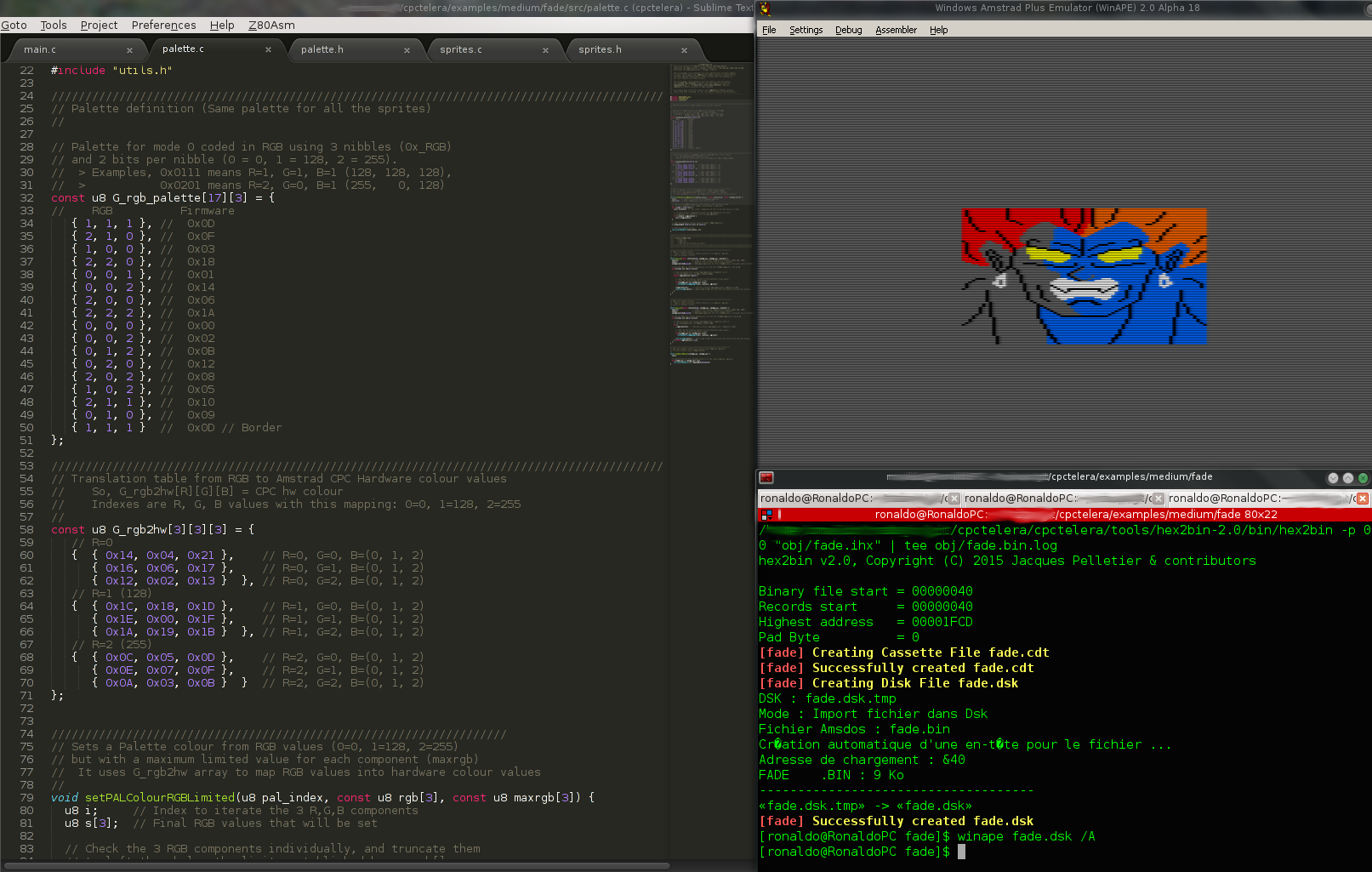Open WinAPE Assembler menu
This screenshot has width=1372, height=872.
(896, 30)
